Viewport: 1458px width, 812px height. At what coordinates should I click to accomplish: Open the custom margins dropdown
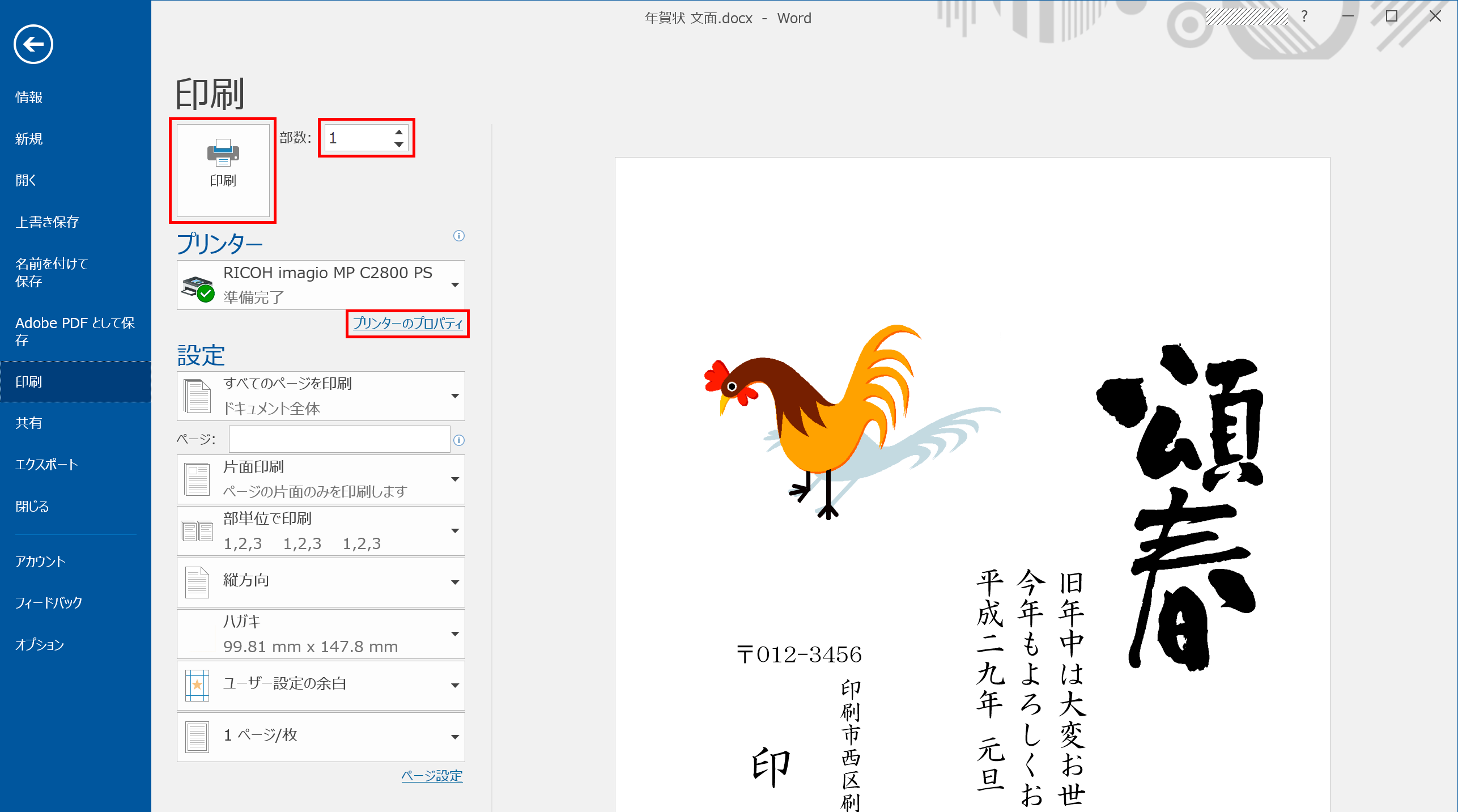pos(321,686)
